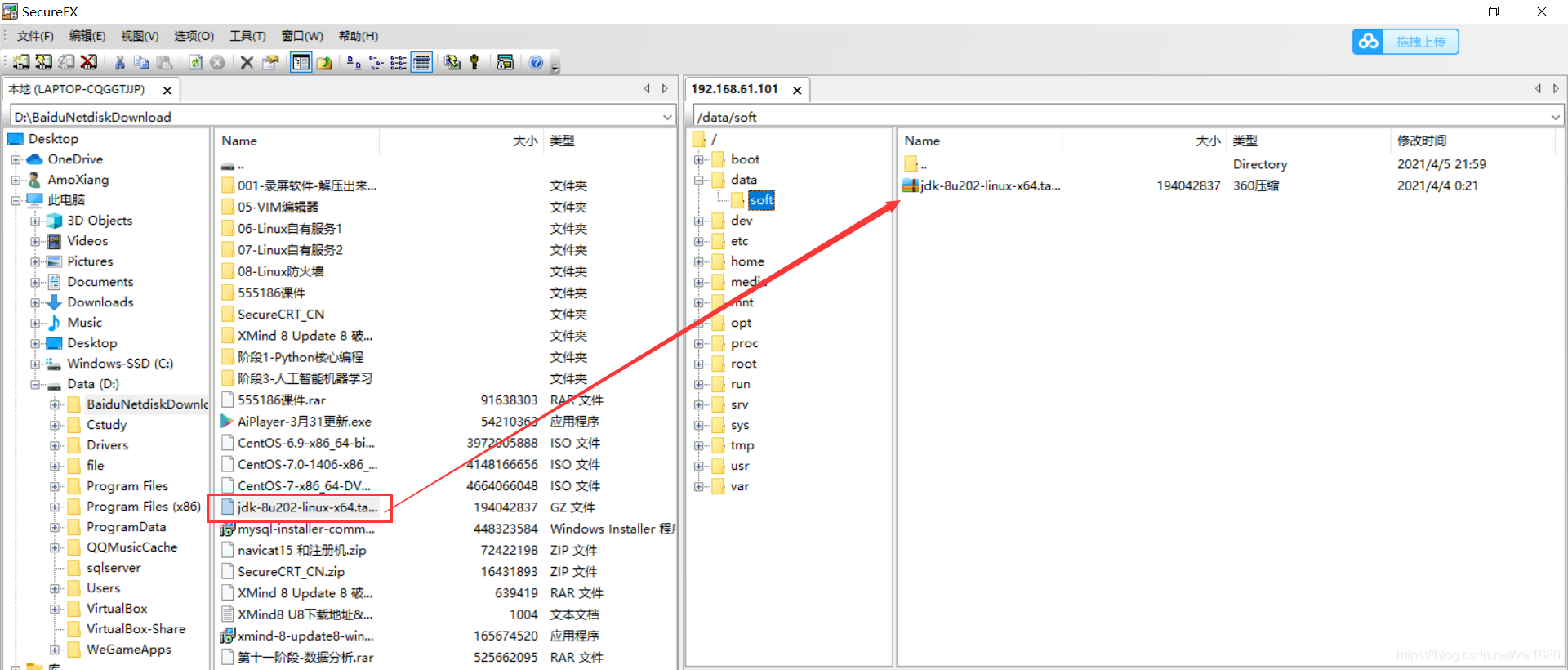Expand the OneDrive tree node
The image size is (1568, 670).
coord(16,159)
